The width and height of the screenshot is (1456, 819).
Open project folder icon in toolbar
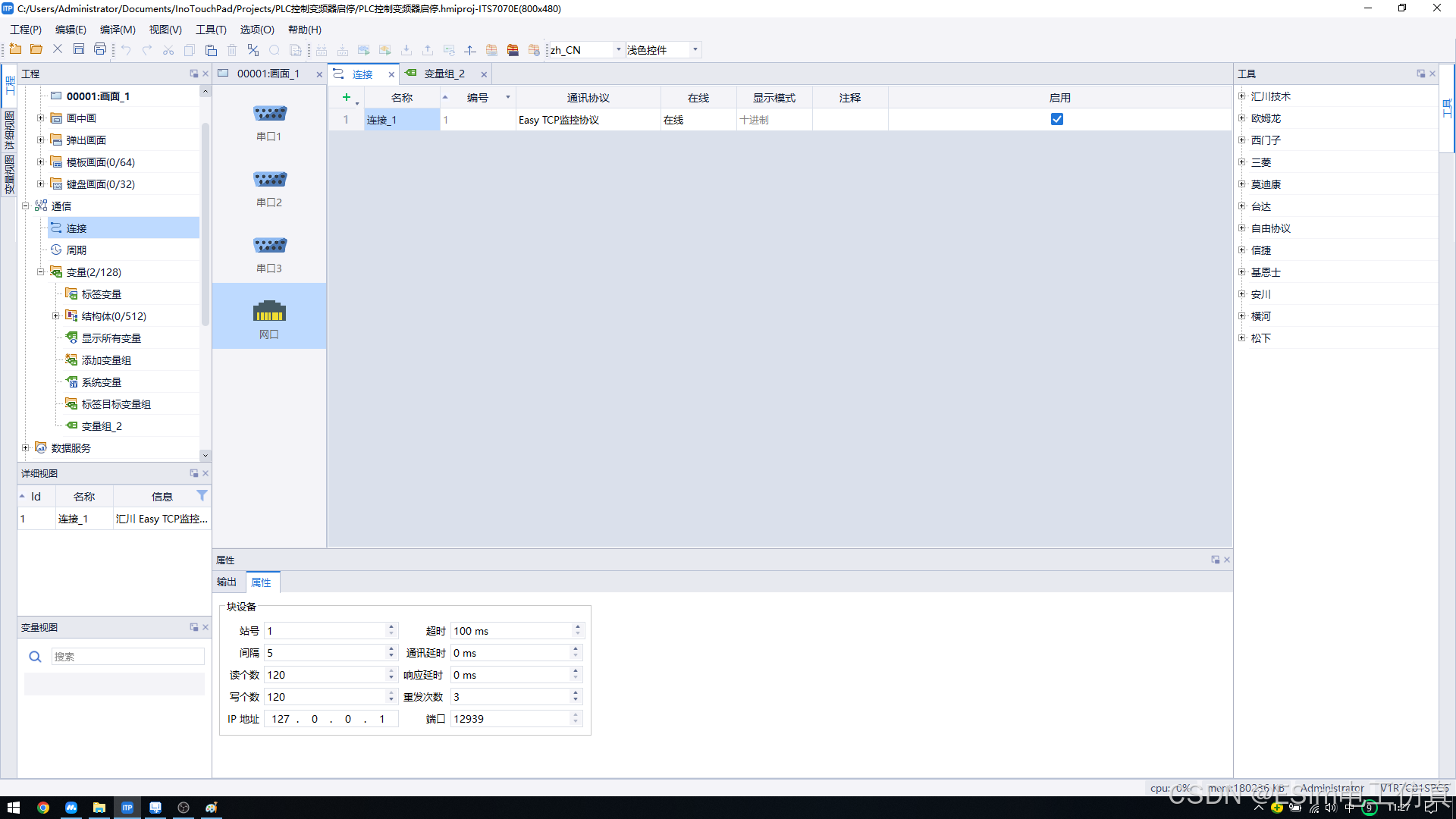[x=36, y=50]
